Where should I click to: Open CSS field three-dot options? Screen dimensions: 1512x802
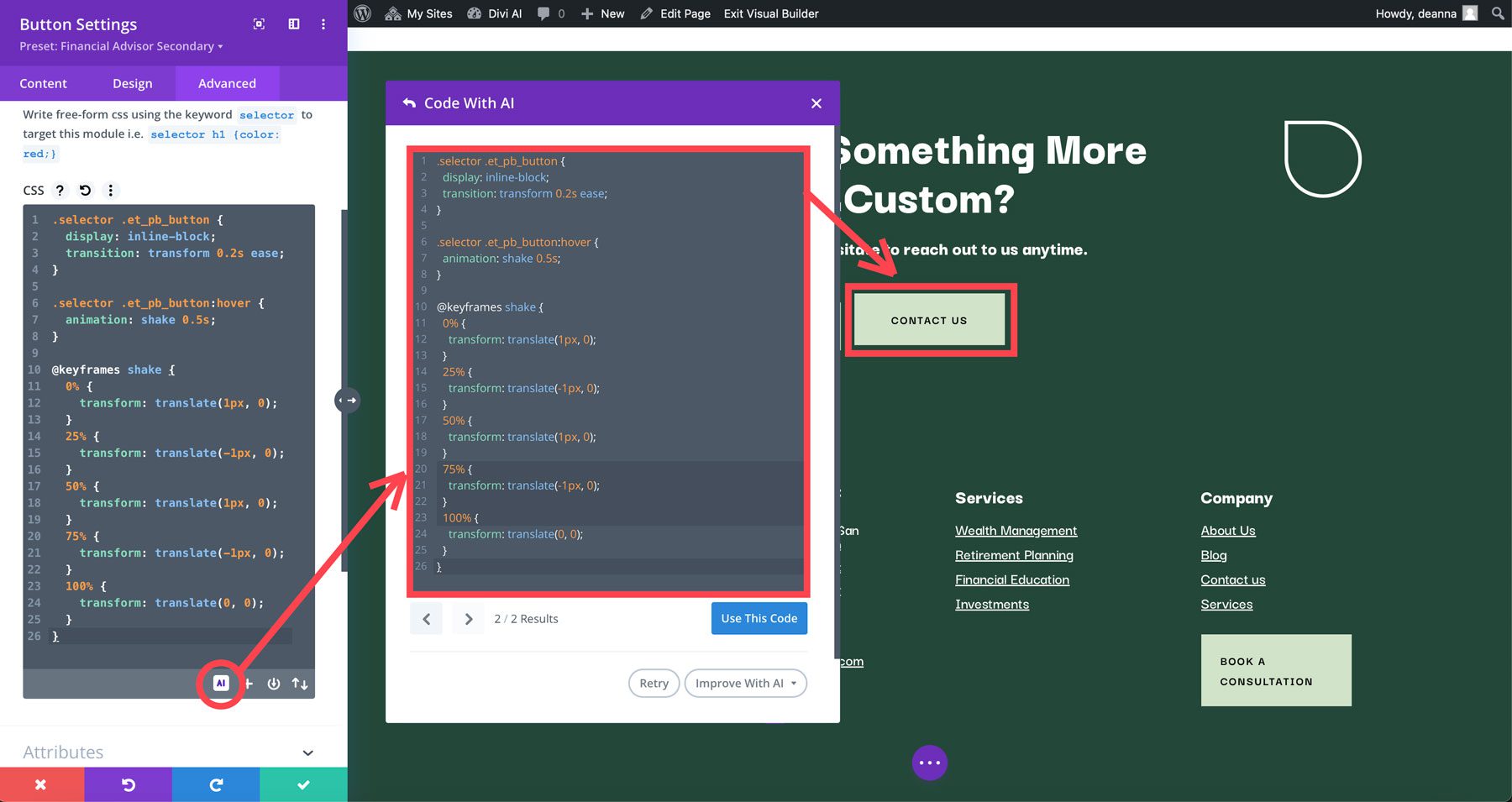click(110, 190)
